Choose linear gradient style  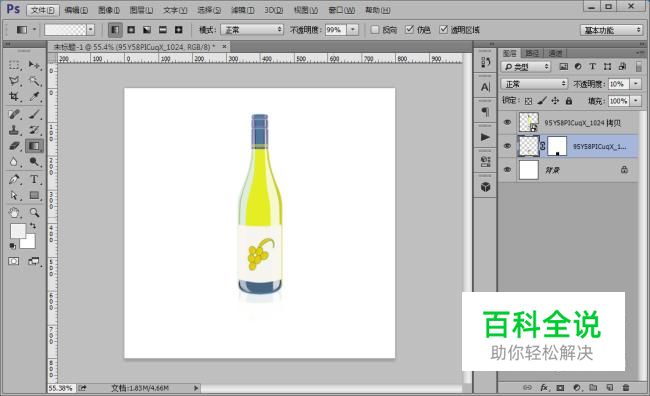(x=115, y=30)
